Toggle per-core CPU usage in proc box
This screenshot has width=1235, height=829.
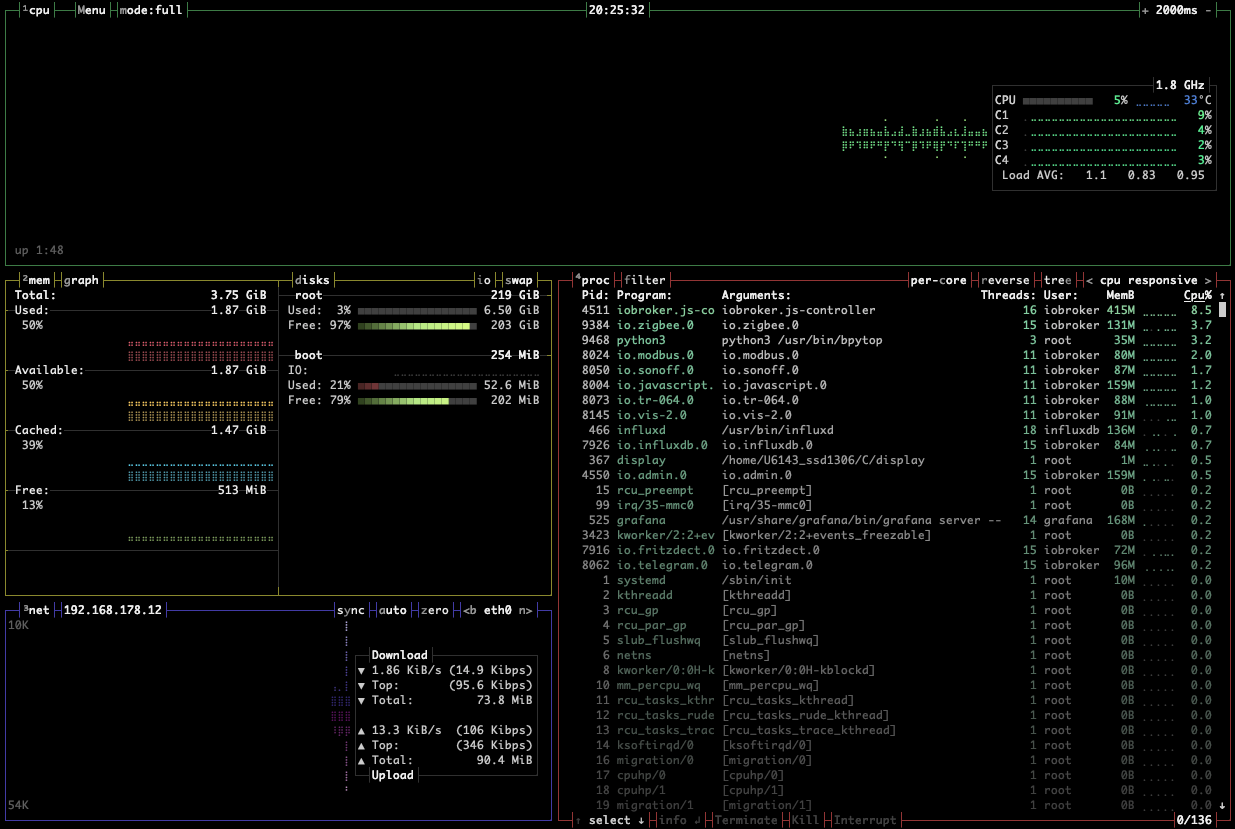pos(940,280)
